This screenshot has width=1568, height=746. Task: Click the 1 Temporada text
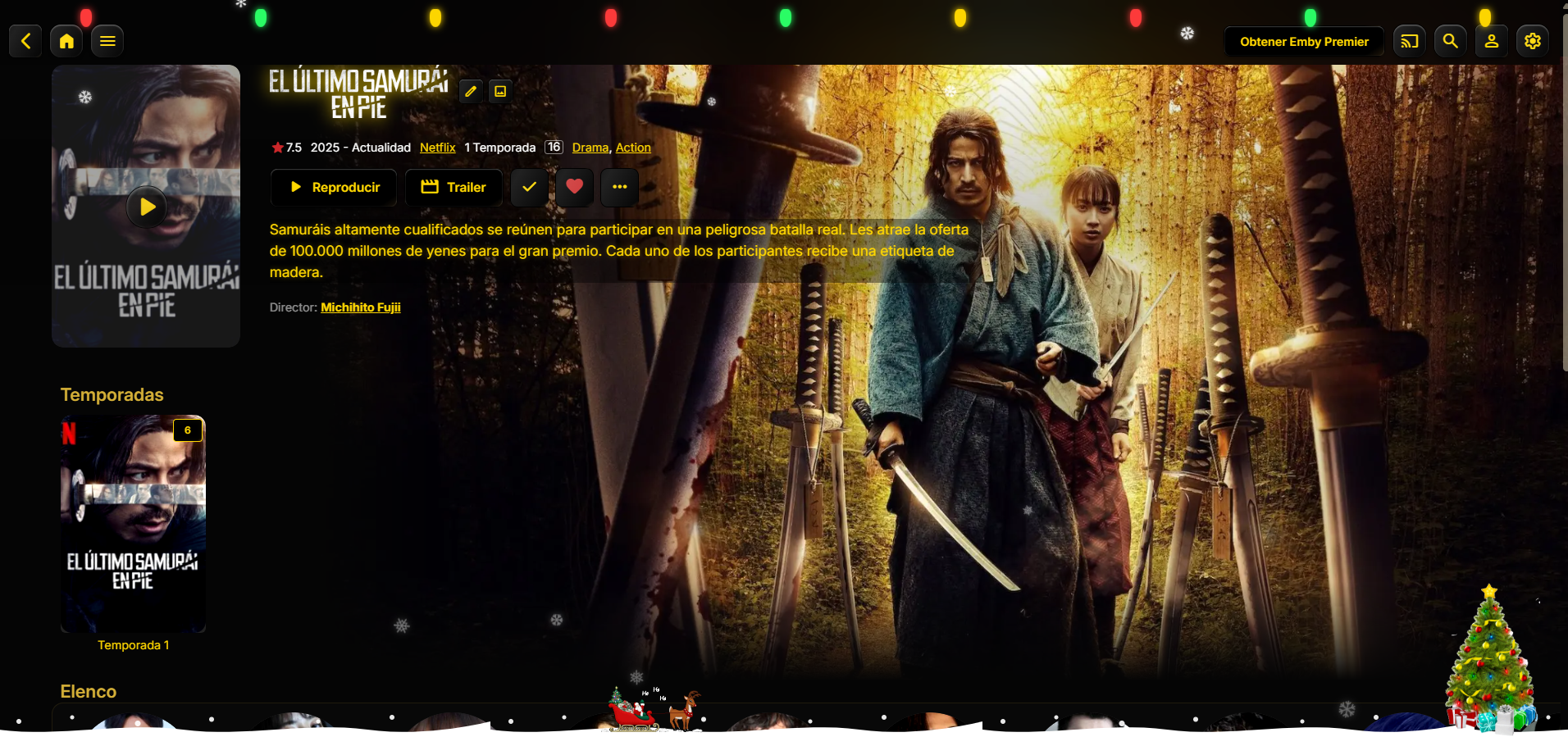pos(500,148)
